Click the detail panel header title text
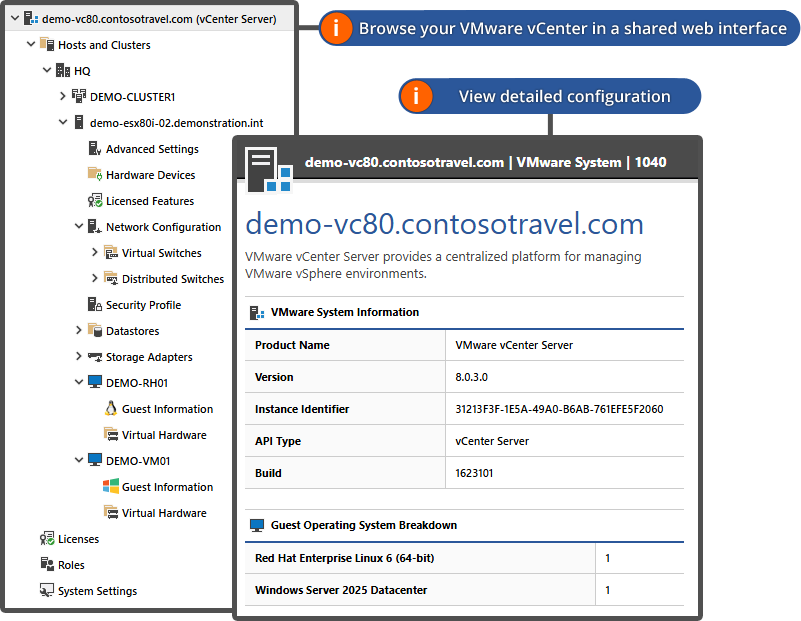Screen dimensions: 801x621 coord(485,162)
